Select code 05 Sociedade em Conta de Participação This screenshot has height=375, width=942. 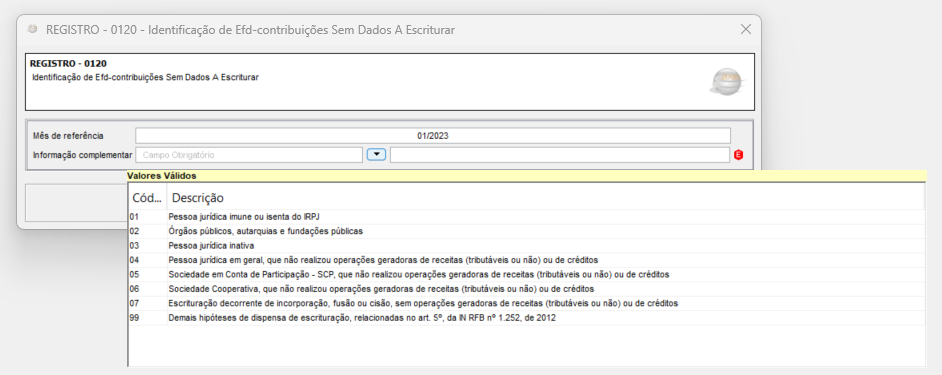point(526,274)
